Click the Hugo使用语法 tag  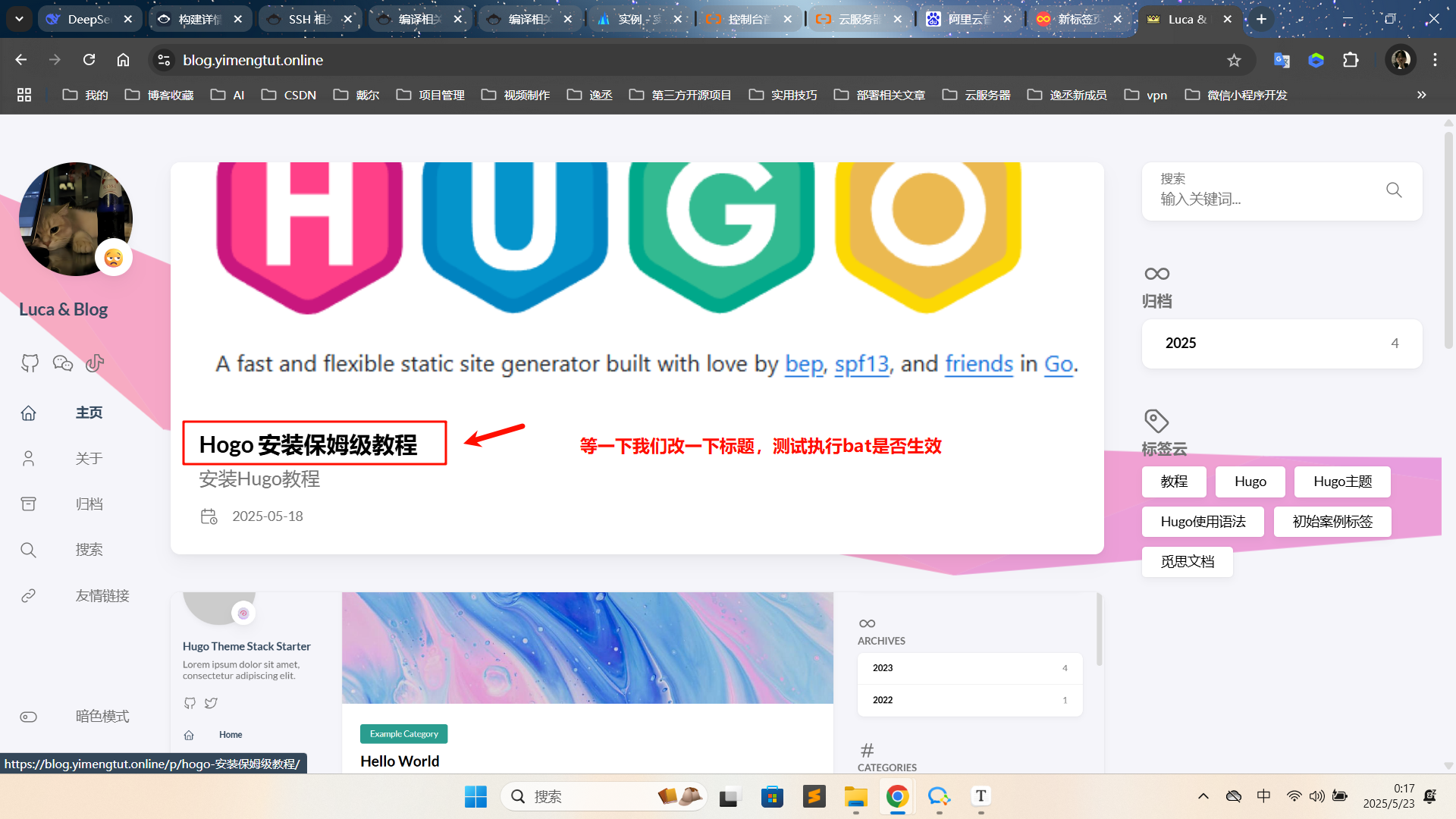point(1203,522)
